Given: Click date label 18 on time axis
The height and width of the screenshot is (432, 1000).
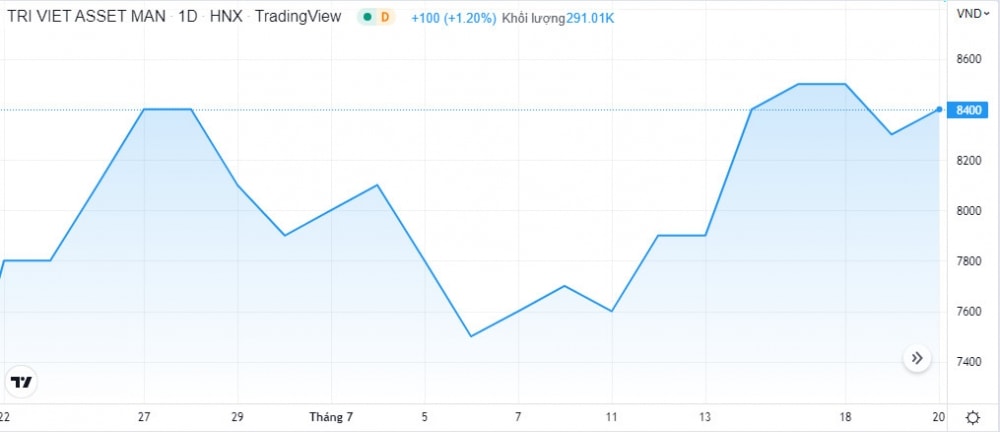Looking at the screenshot, I should [x=845, y=417].
